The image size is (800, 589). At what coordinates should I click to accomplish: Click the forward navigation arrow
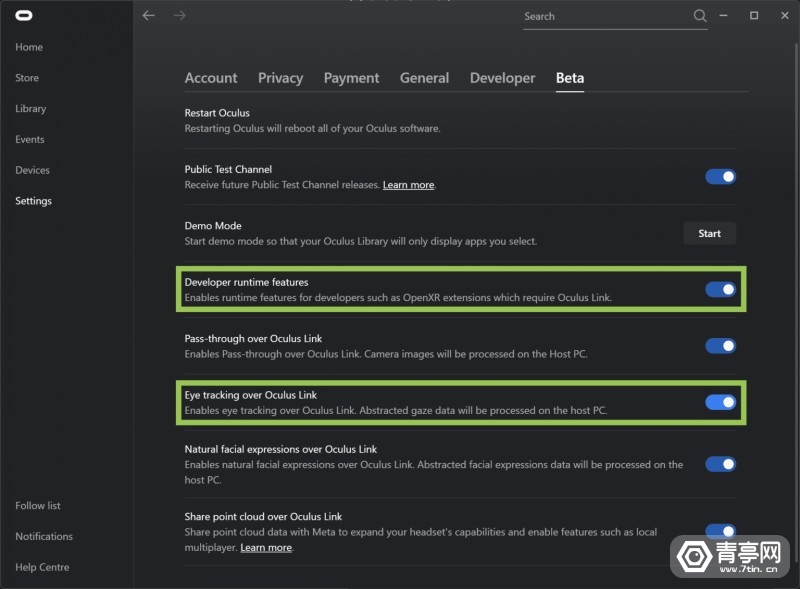point(180,16)
